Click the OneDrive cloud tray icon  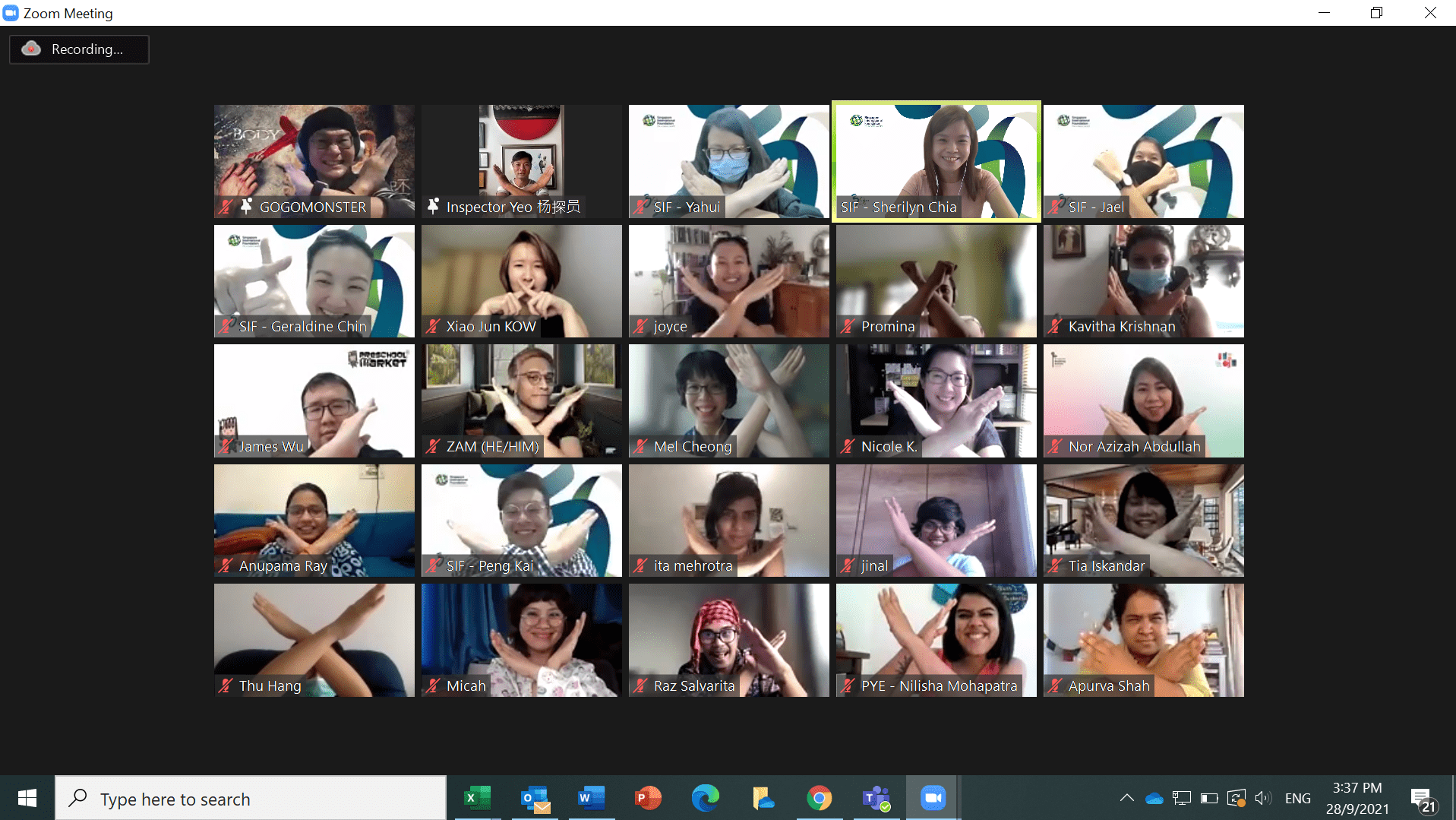coord(1154,798)
